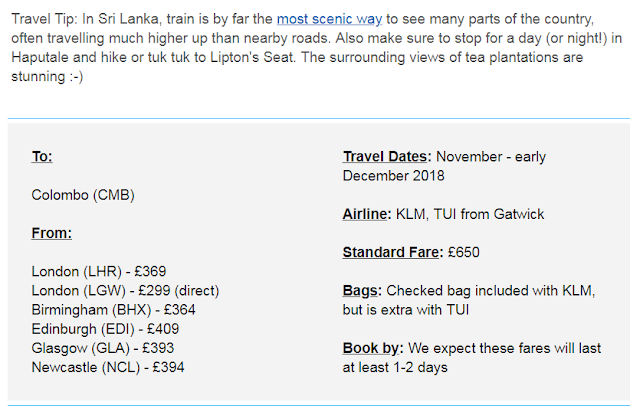Click the Edinburgh (EDI) £409 fare
This screenshot has width=640, height=412.
tap(105, 329)
